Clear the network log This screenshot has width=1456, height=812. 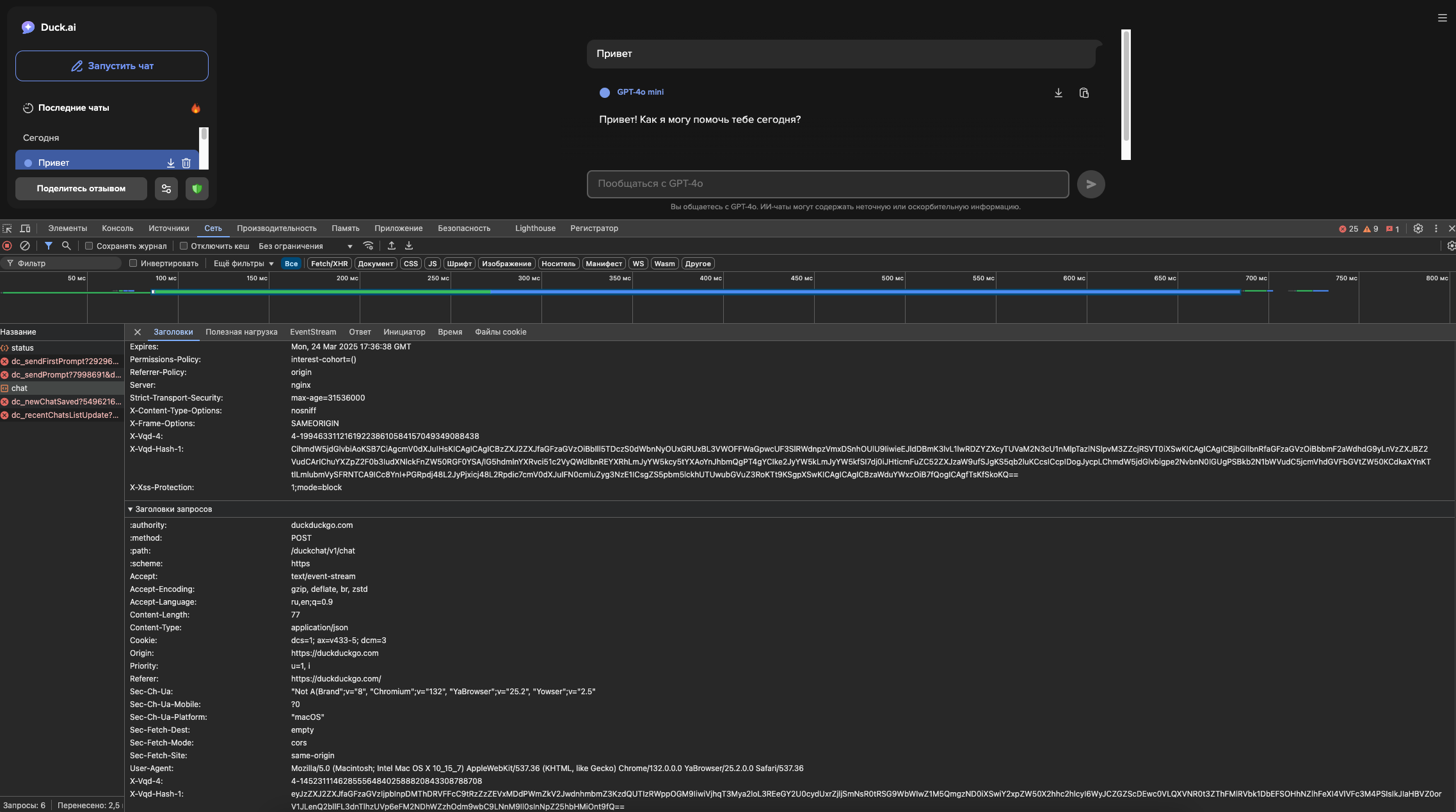[x=25, y=246]
